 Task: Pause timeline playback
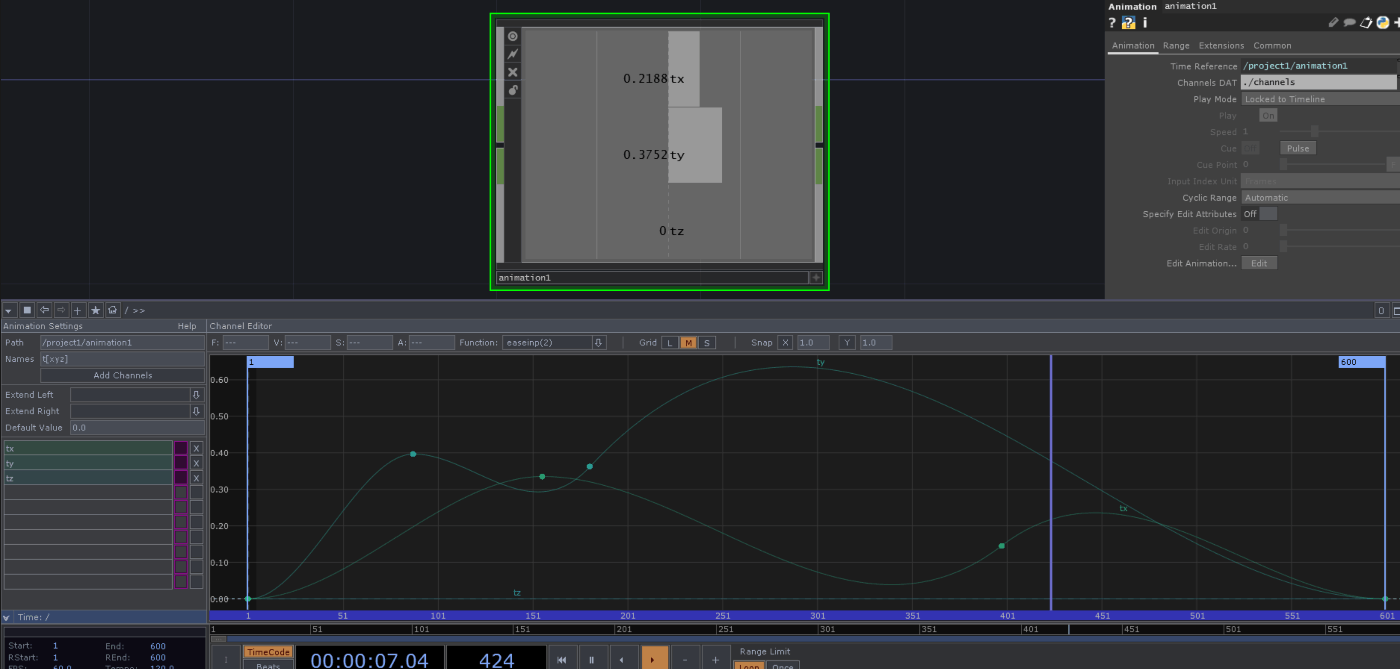tap(592, 660)
